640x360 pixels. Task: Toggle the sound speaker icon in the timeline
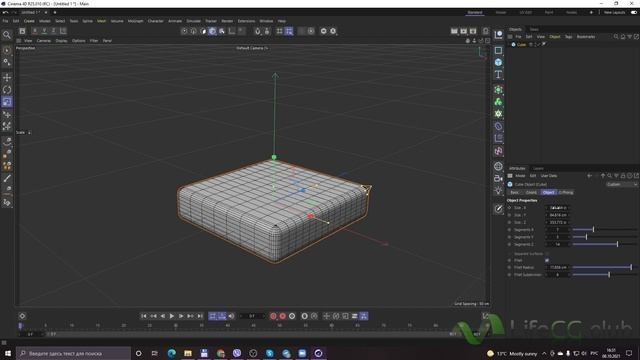231,316
